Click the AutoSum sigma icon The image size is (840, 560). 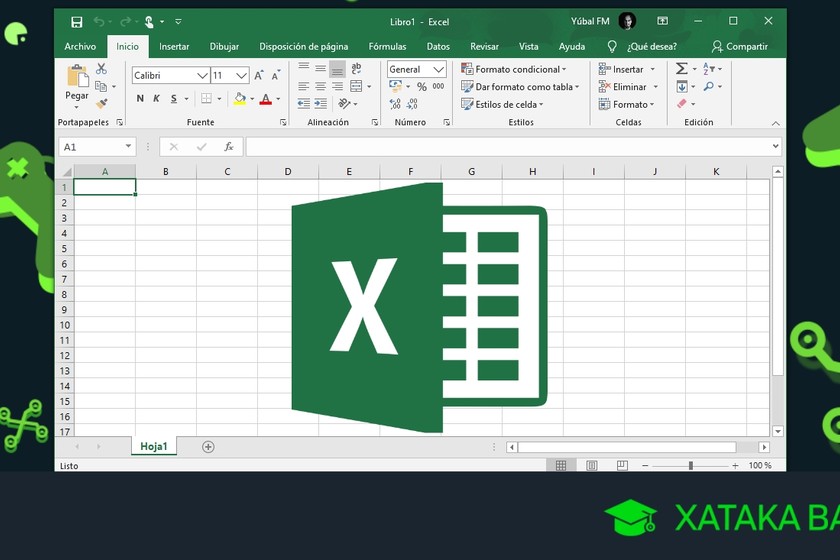point(682,69)
